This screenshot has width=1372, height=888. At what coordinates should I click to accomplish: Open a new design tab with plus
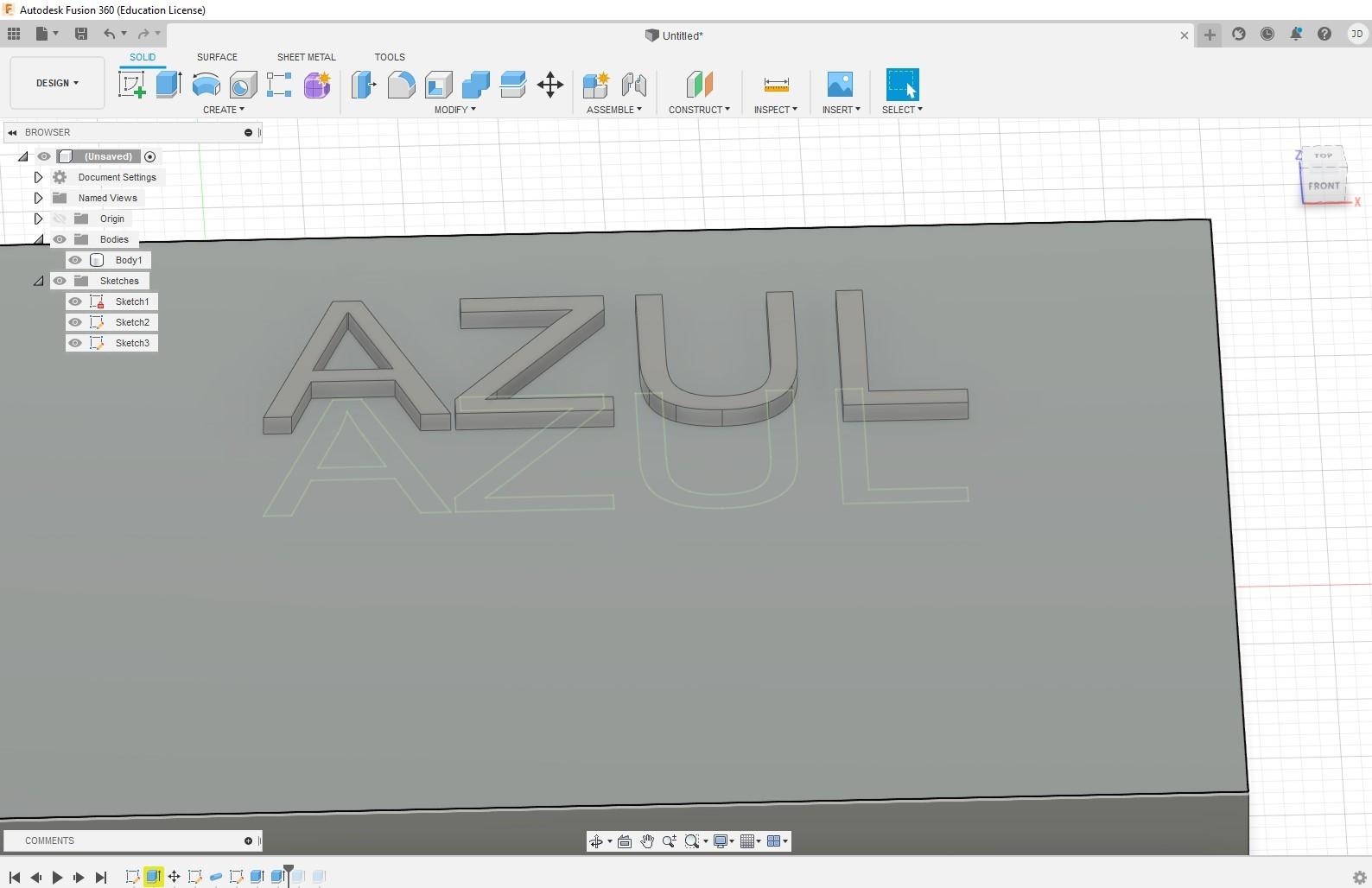pyautogui.click(x=1210, y=35)
